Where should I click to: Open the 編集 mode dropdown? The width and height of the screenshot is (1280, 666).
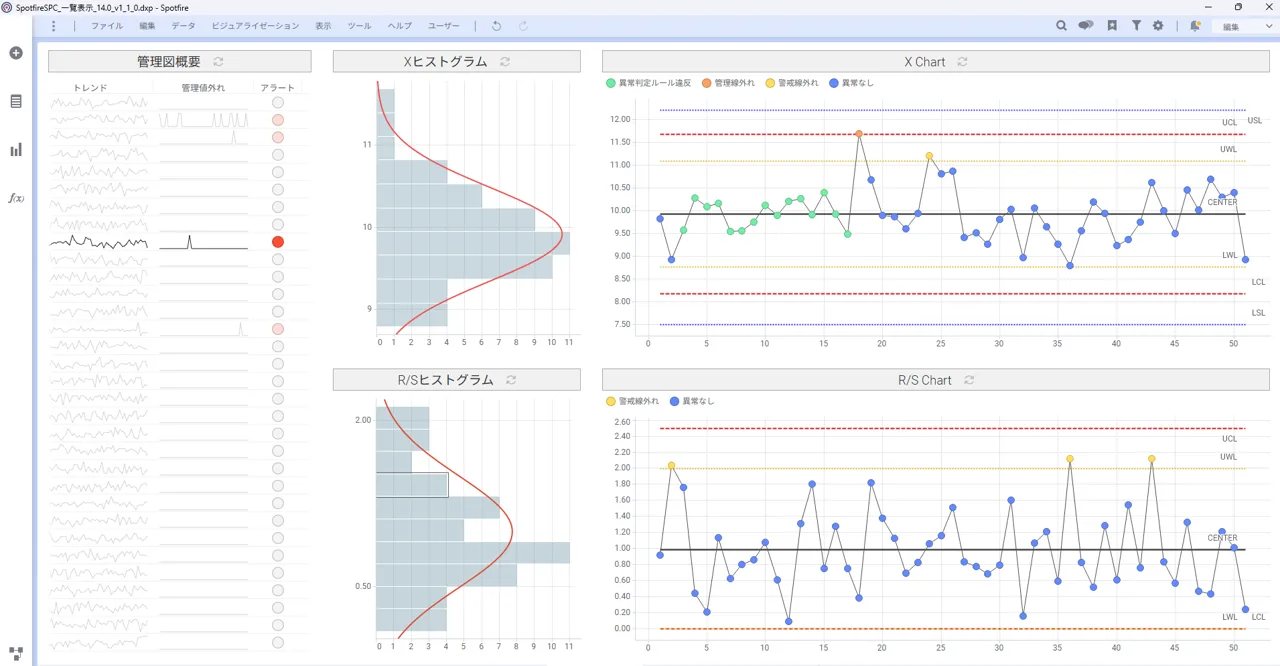pos(1243,26)
